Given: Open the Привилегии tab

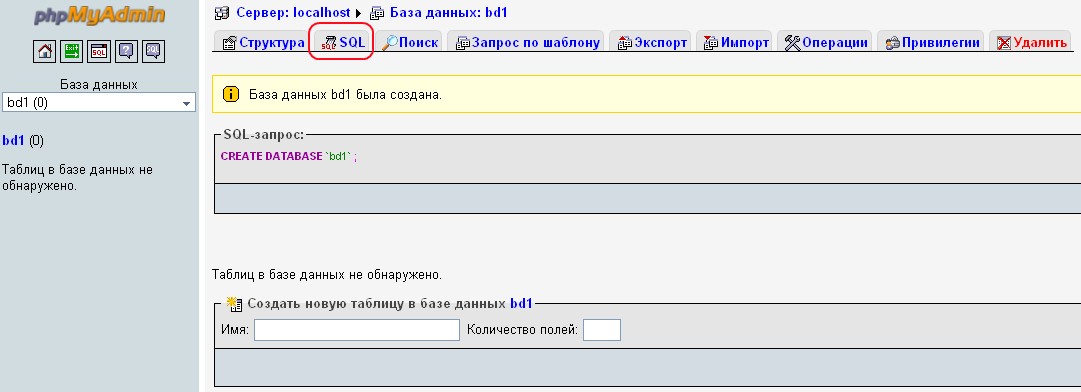Looking at the screenshot, I should (x=932, y=42).
